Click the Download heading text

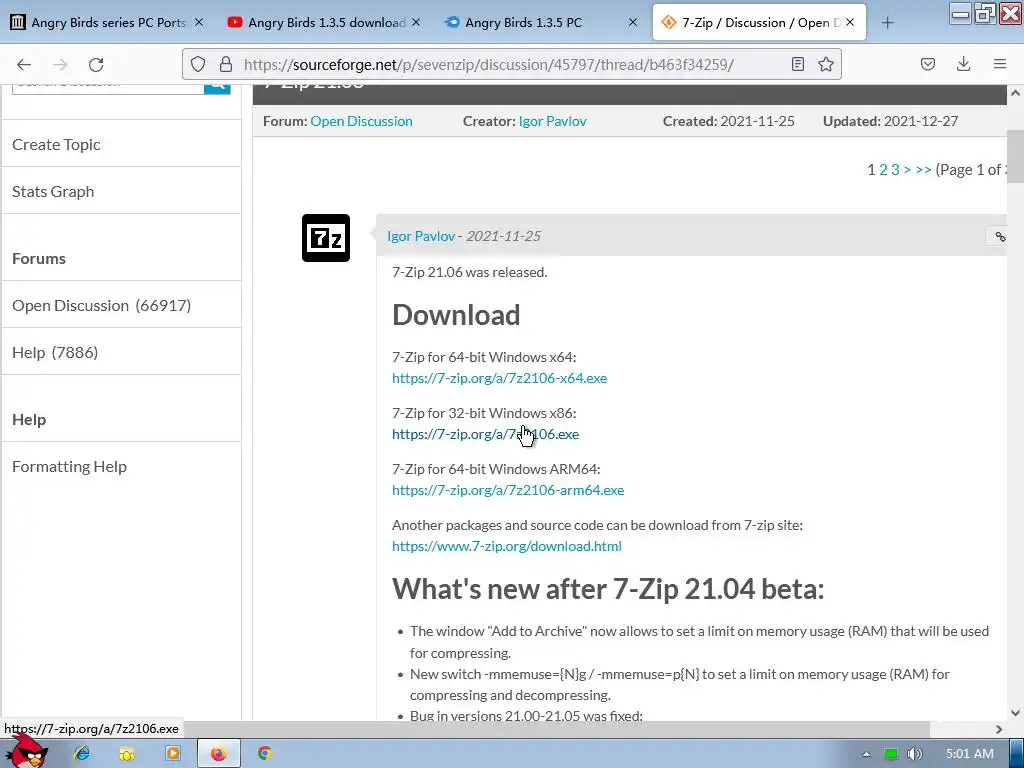[x=456, y=315]
